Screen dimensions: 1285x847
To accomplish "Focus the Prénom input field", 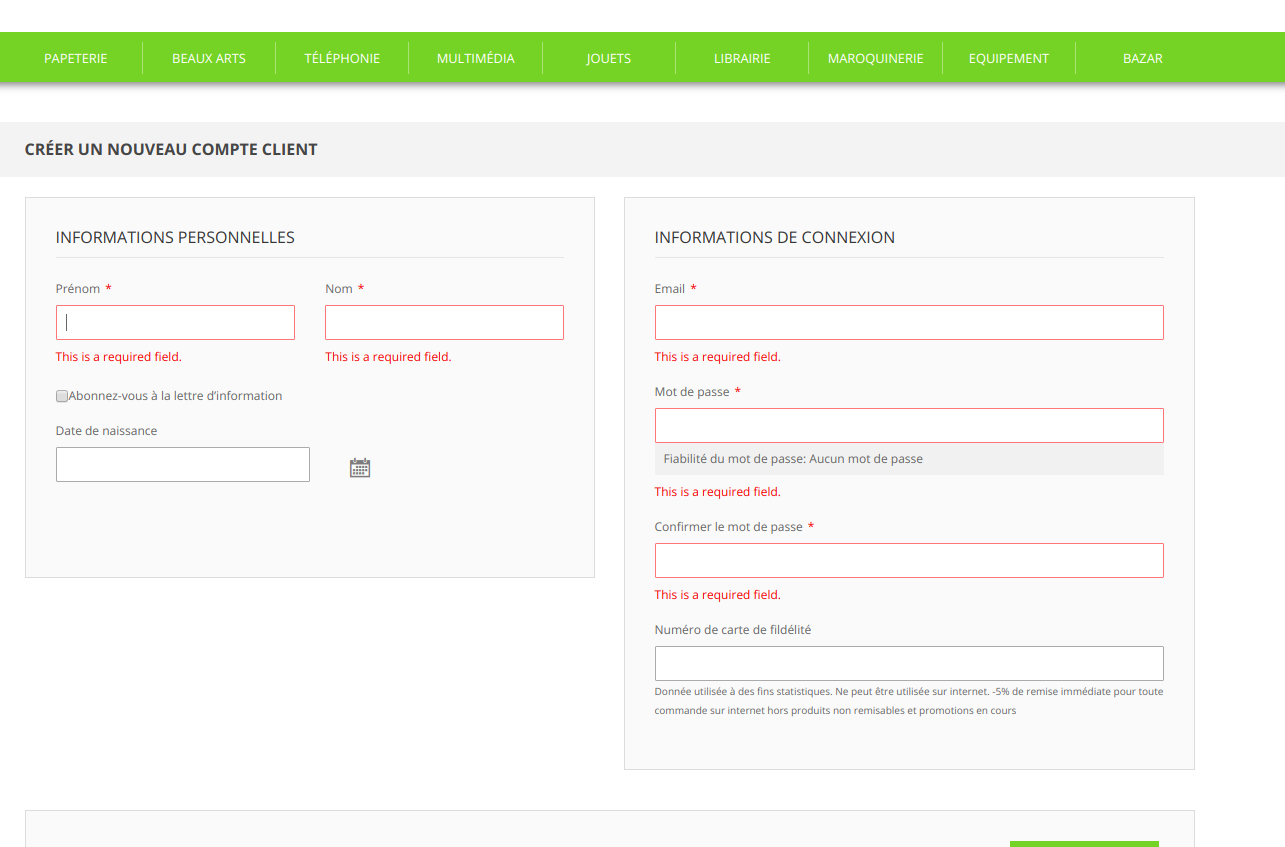I will pyautogui.click(x=175, y=322).
